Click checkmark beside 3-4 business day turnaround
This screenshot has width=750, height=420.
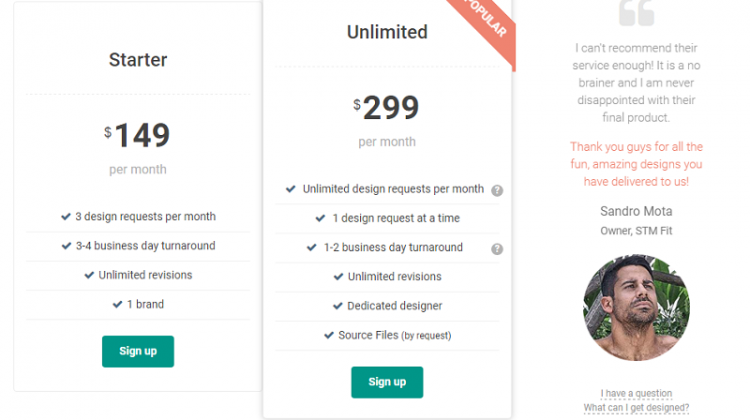pyautogui.click(x=66, y=246)
